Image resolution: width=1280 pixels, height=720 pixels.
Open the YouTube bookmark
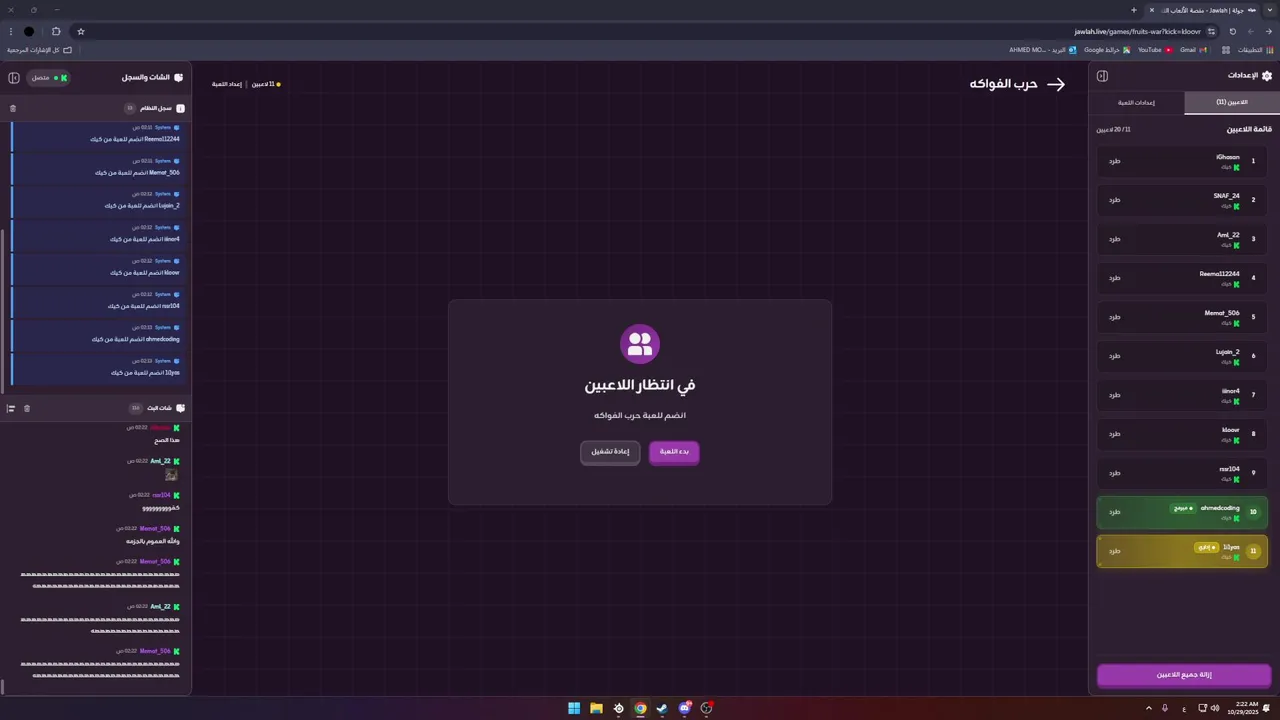pos(1154,50)
